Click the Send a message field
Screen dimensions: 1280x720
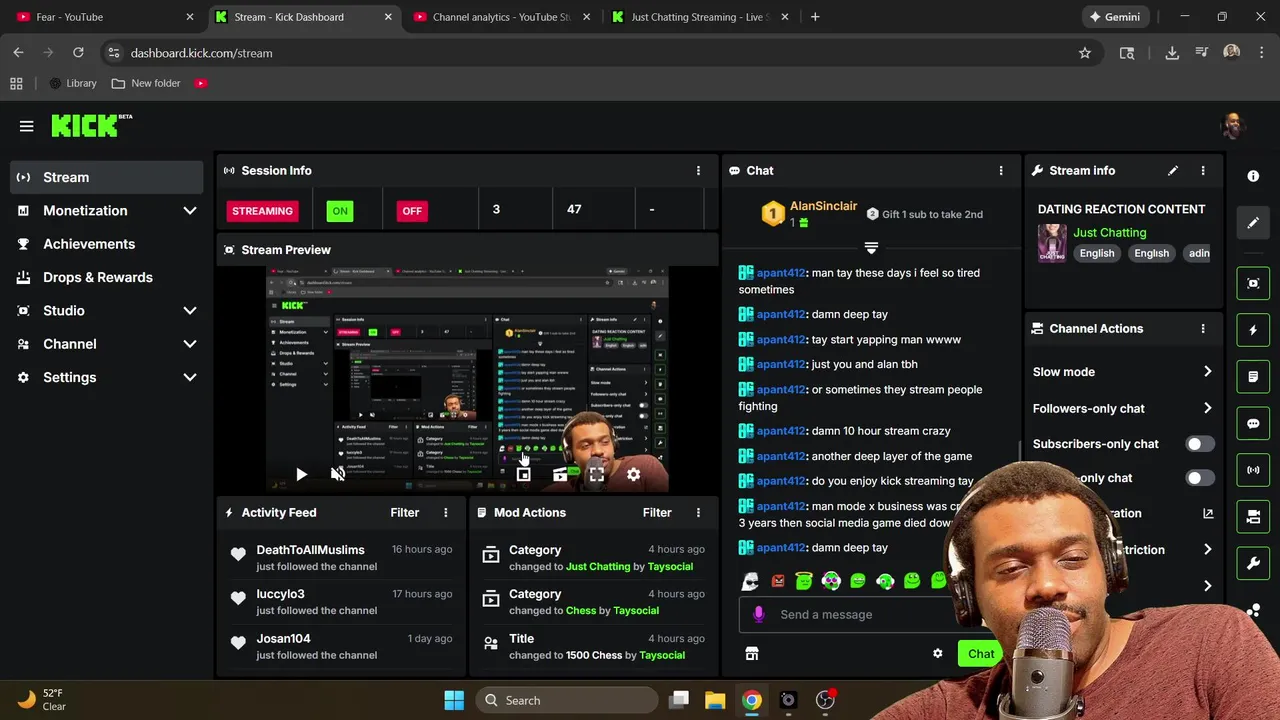[x=860, y=614]
